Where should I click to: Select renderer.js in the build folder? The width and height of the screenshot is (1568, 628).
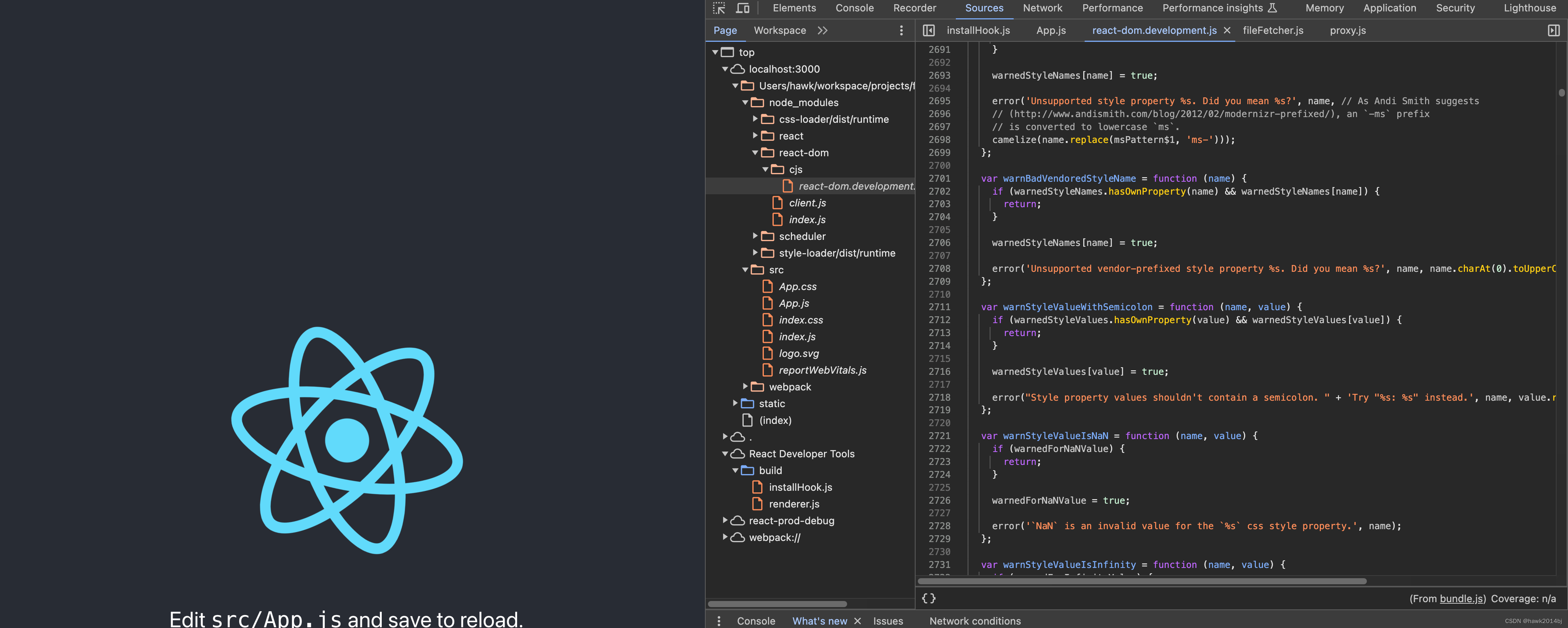pos(794,504)
